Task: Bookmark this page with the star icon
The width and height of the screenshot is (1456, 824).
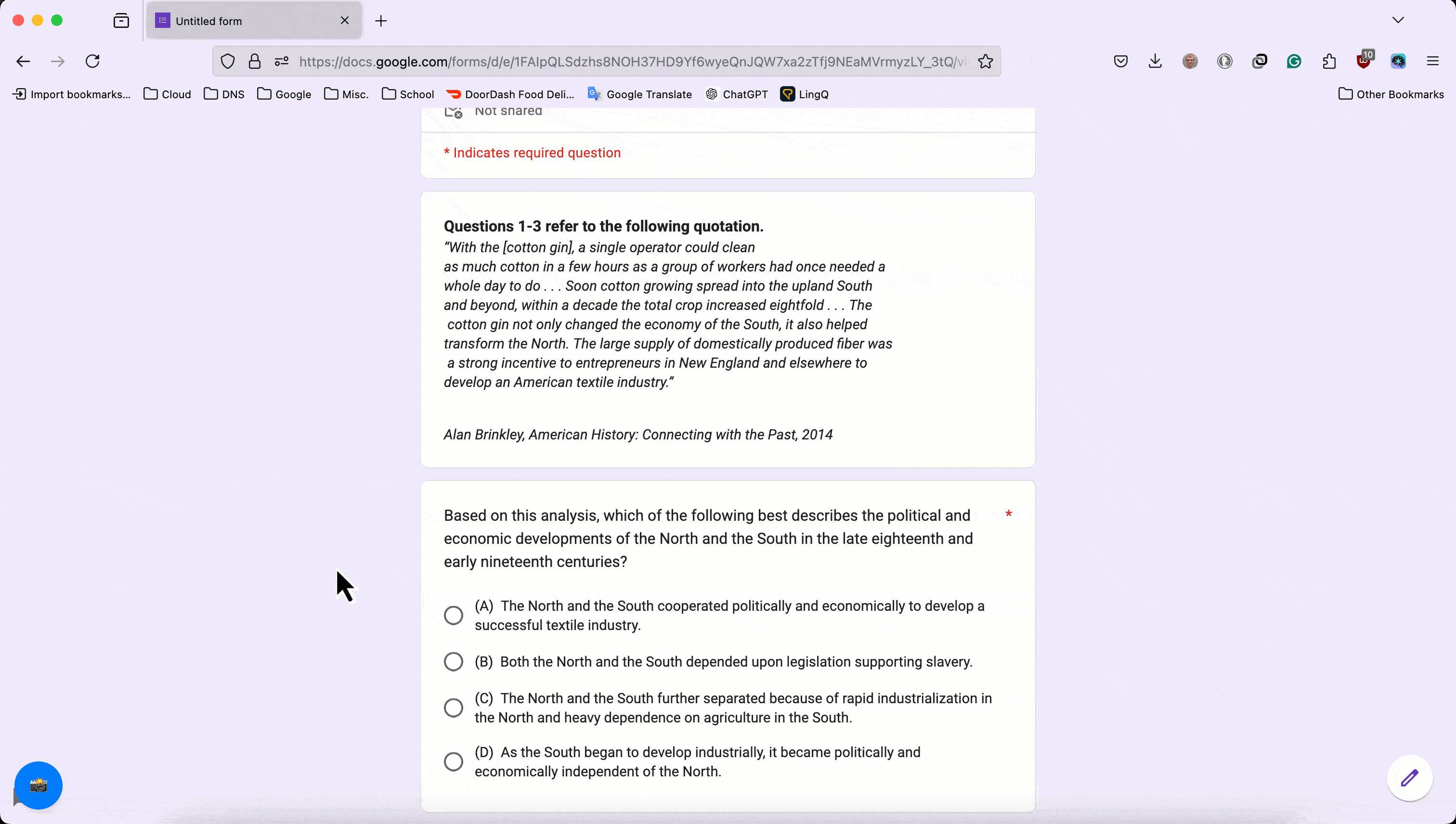Action: tap(985, 61)
